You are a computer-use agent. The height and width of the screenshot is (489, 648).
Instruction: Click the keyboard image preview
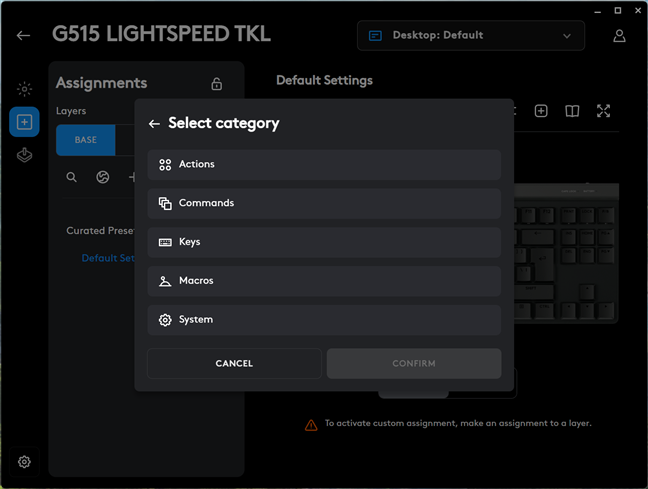click(566, 253)
